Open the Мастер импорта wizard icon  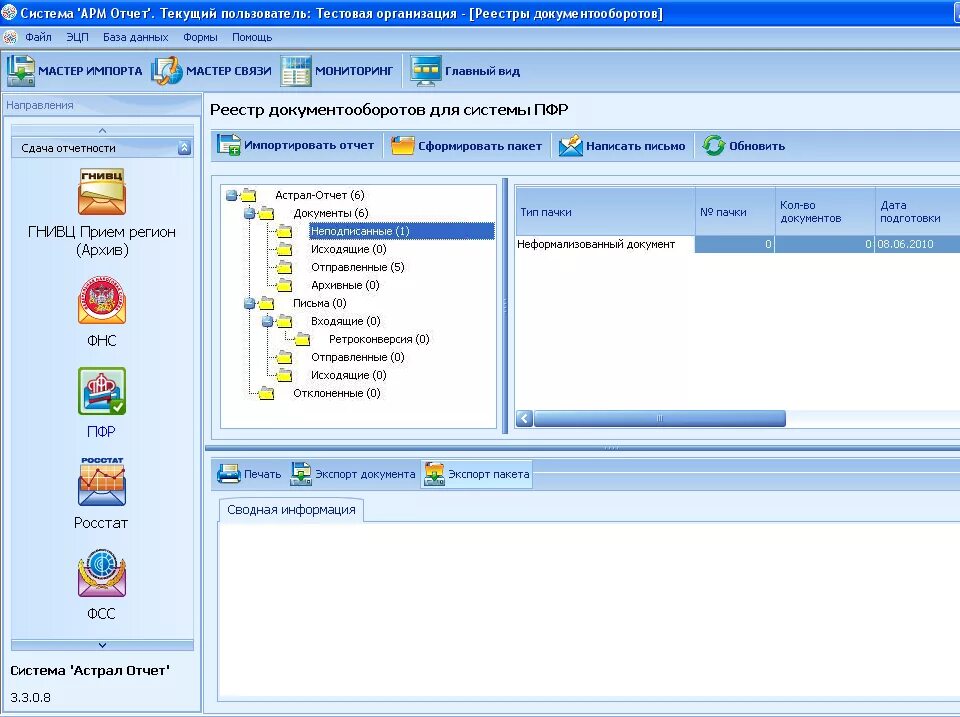coord(21,71)
